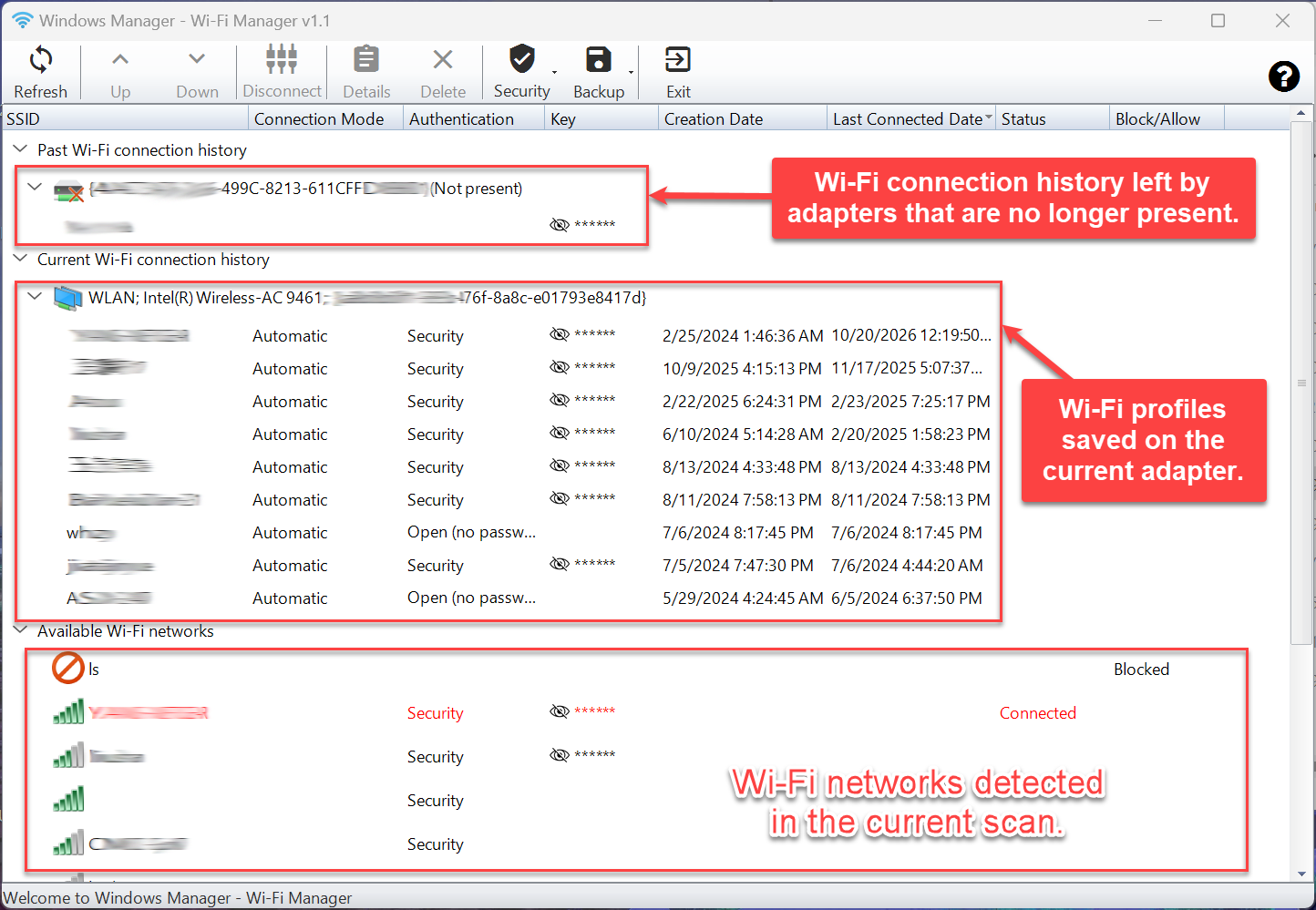Collapse the WLAN Intel Wireless-AC 9461 adapter
The image size is (1316, 910).
pyautogui.click(x=35, y=296)
